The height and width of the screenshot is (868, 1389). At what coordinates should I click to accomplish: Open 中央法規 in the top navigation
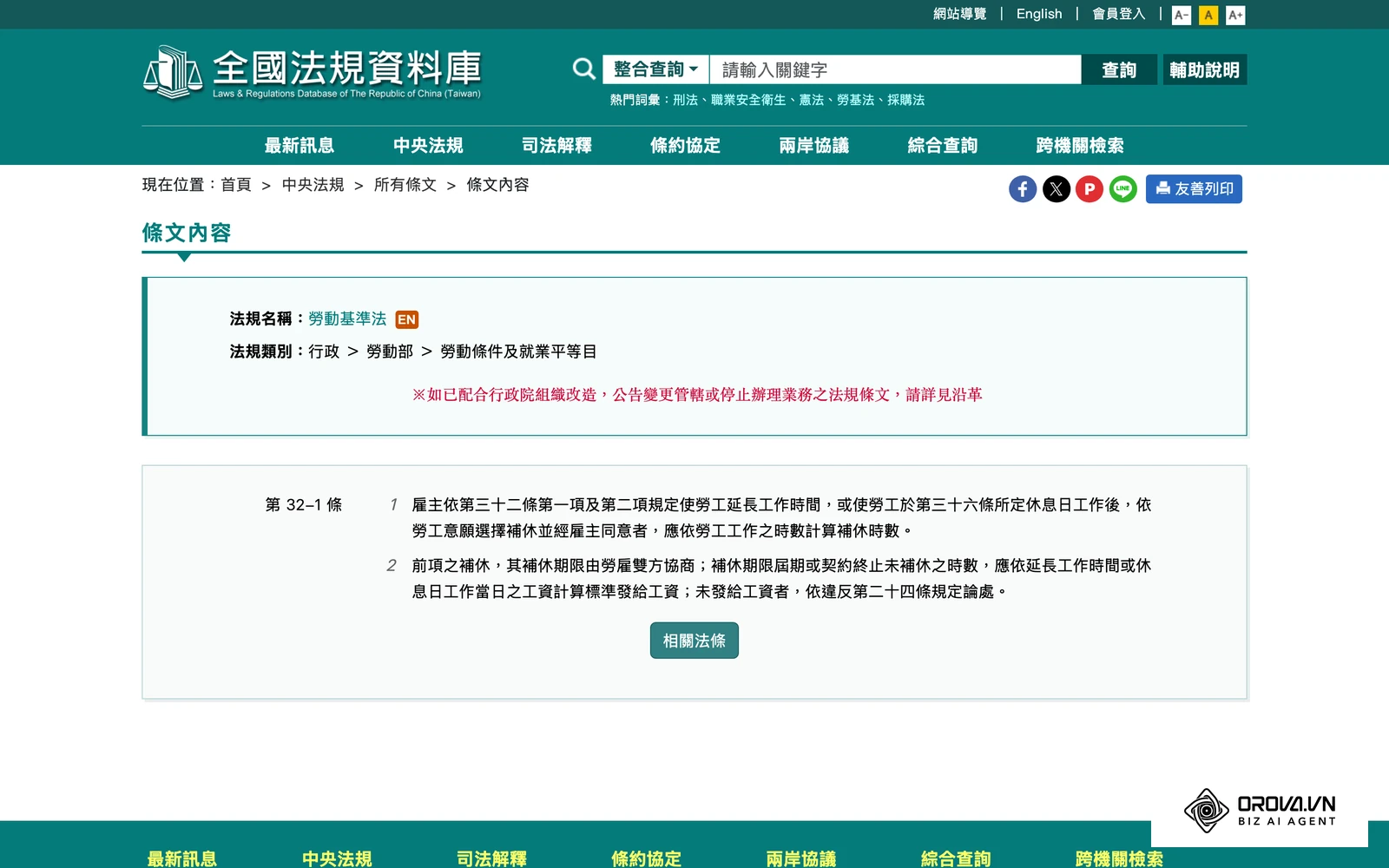click(x=428, y=145)
